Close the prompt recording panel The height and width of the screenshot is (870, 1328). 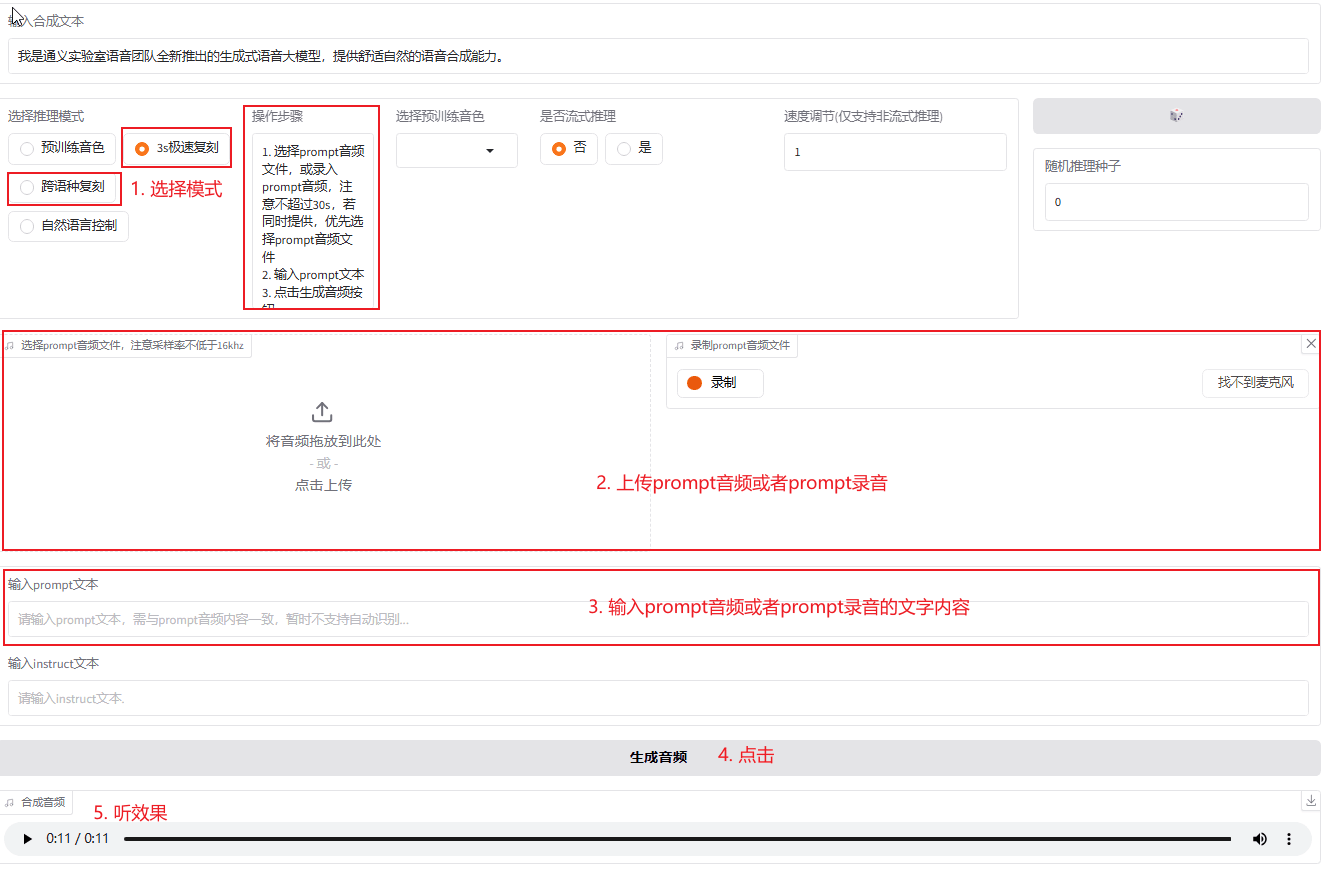1311,343
